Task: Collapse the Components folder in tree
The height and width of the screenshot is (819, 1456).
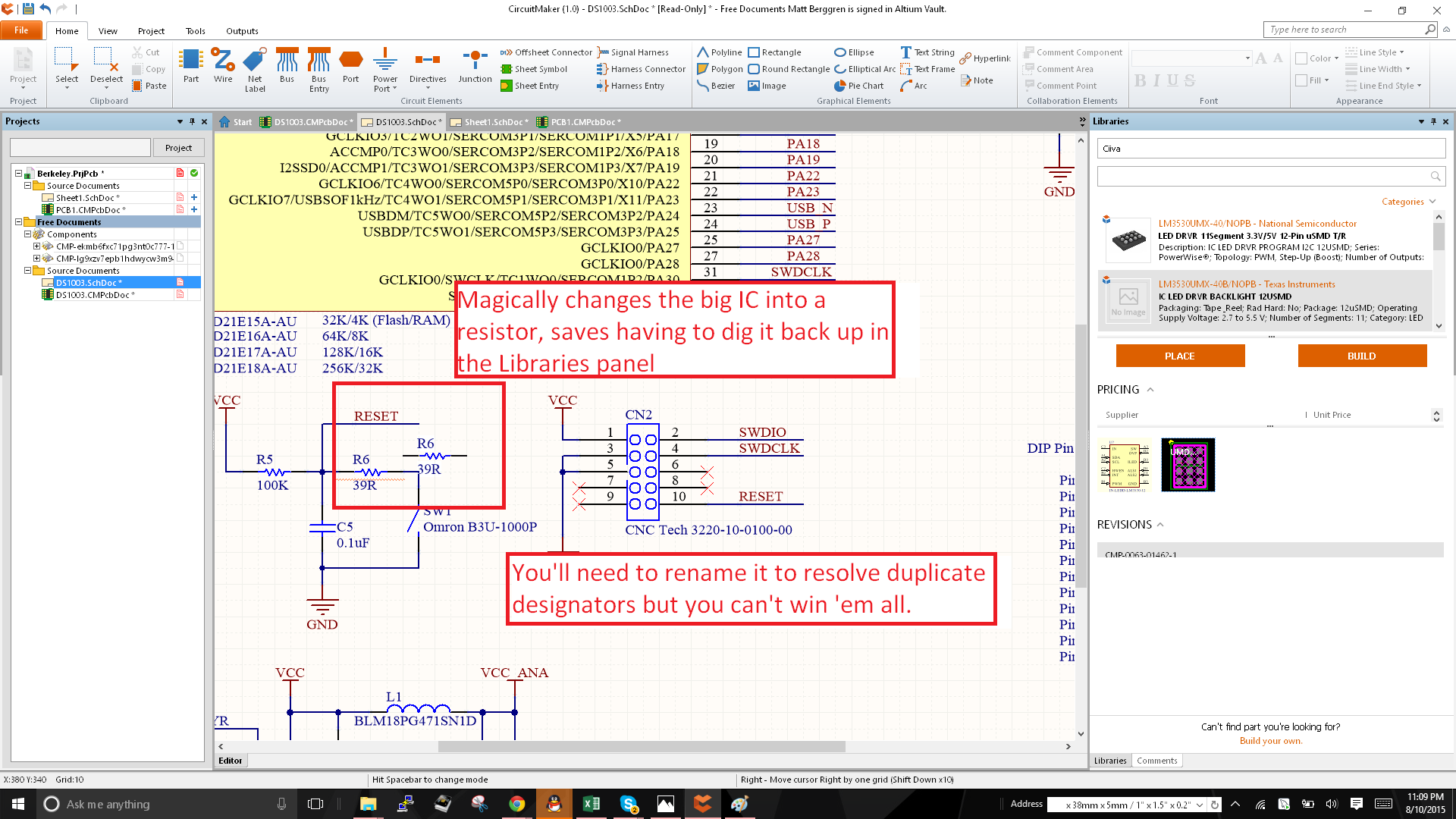Action: (x=27, y=234)
